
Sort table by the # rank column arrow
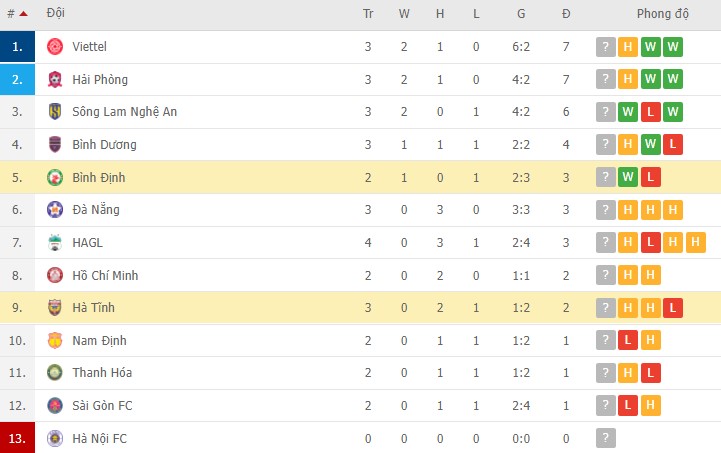pos(23,14)
